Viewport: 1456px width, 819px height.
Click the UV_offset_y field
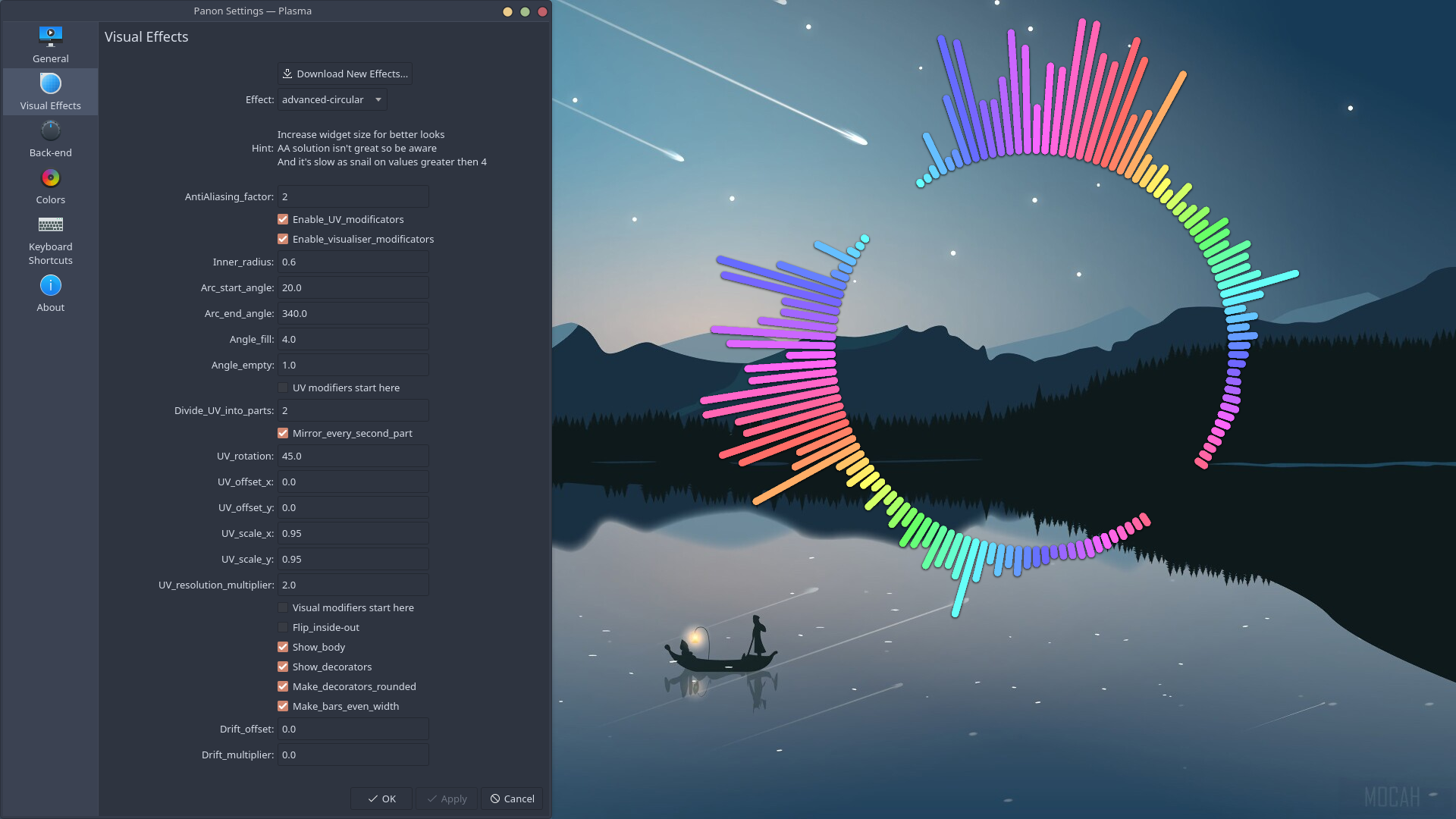pyautogui.click(x=353, y=507)
